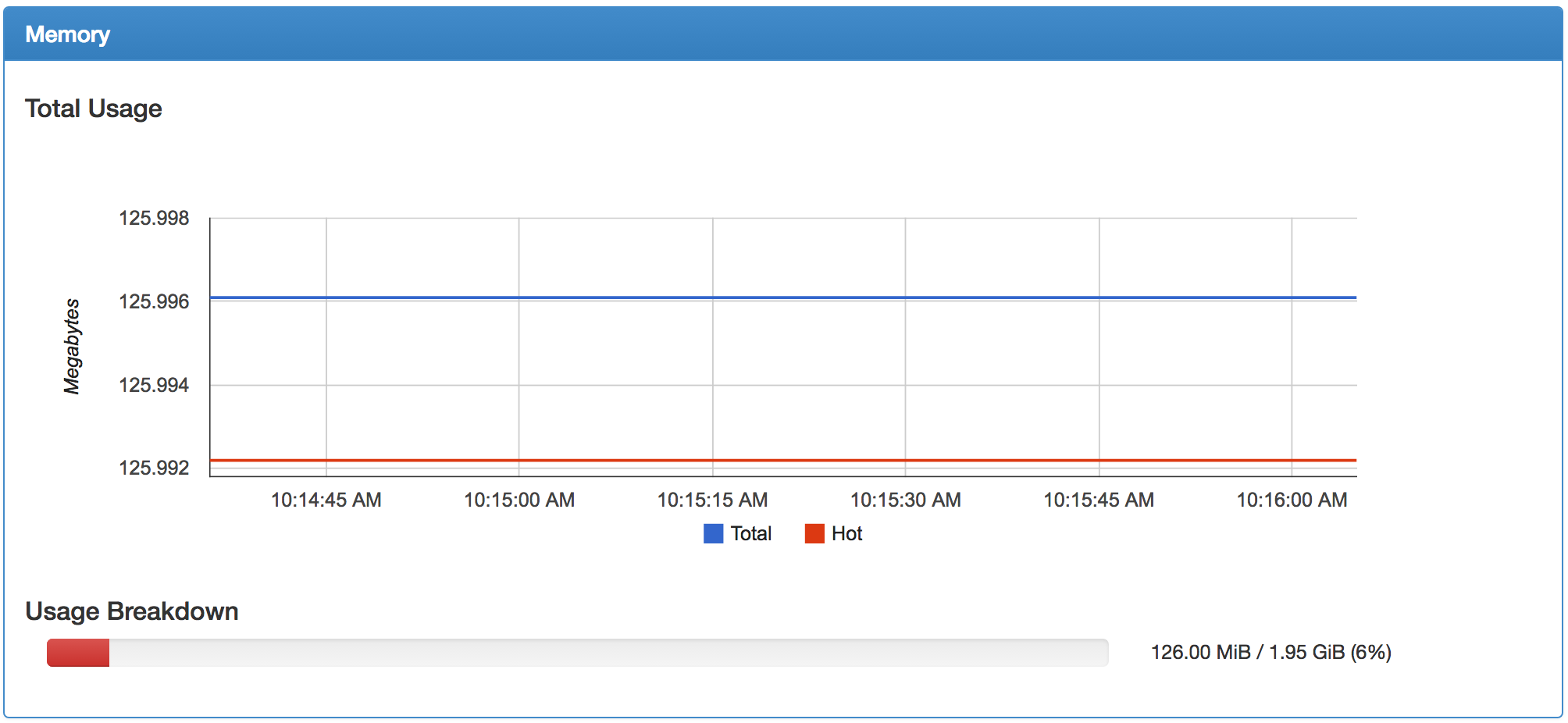Click the empty gray portion of usage bar

point(609,653)
